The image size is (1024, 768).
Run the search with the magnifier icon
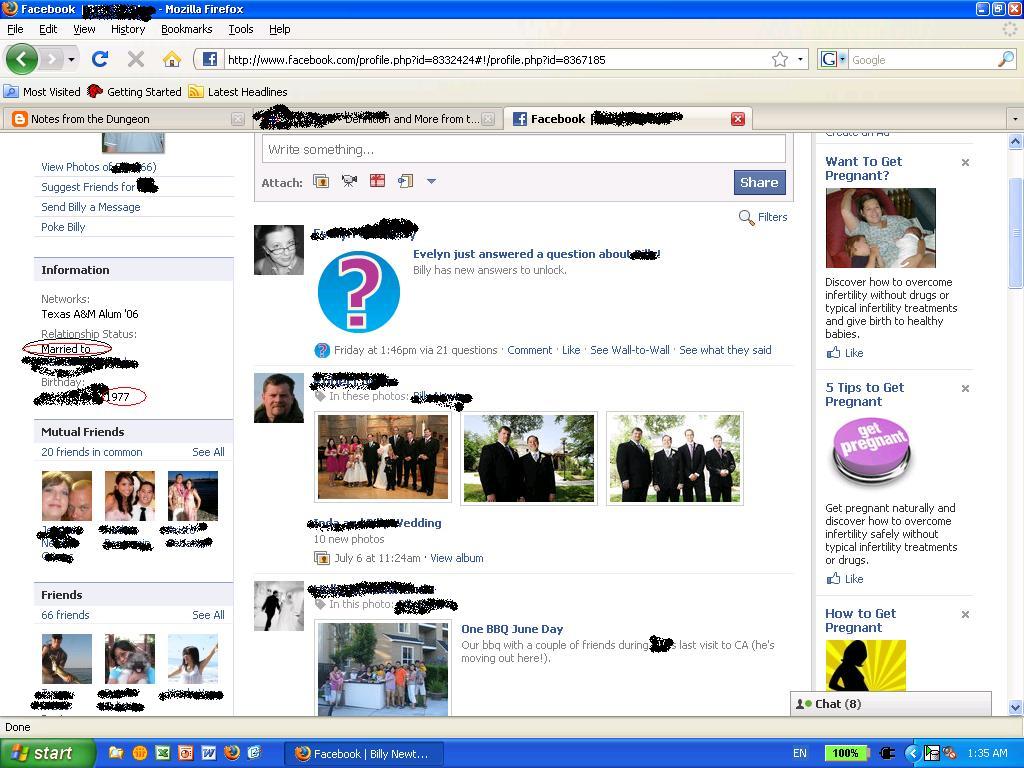tap(1006, 59)
